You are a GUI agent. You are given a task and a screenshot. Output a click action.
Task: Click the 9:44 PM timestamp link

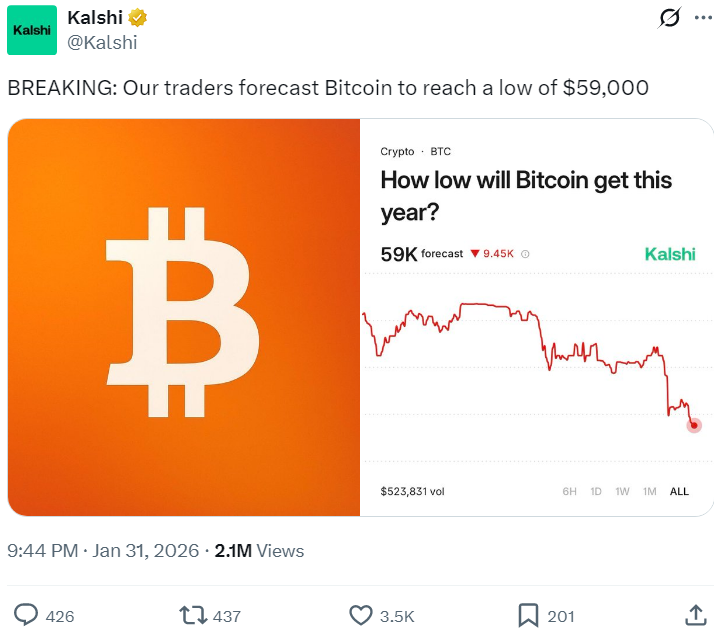[x=43, y=551]
